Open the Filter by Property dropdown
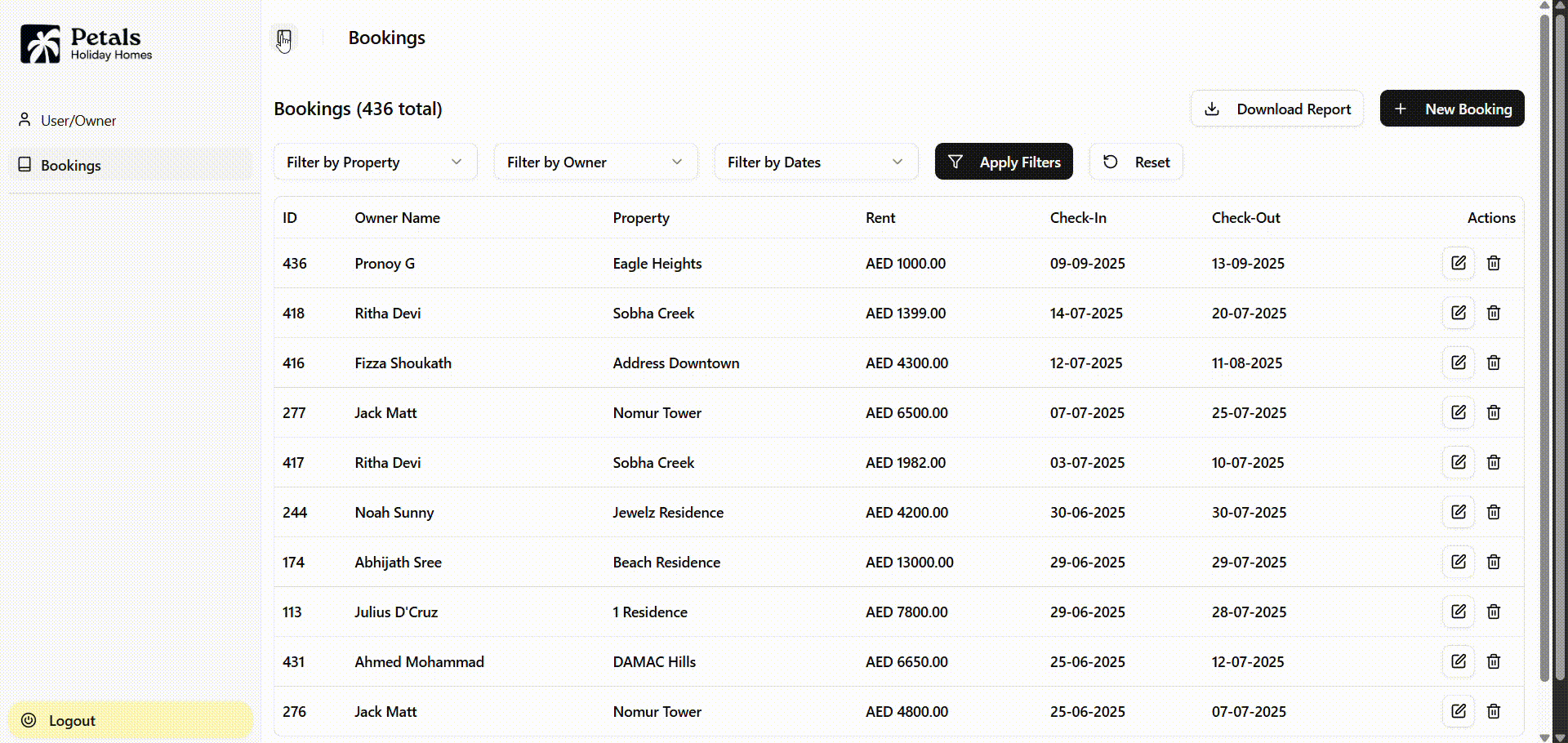The width and height of the screenshot is (1568, 743). click(x=375, y=162)
